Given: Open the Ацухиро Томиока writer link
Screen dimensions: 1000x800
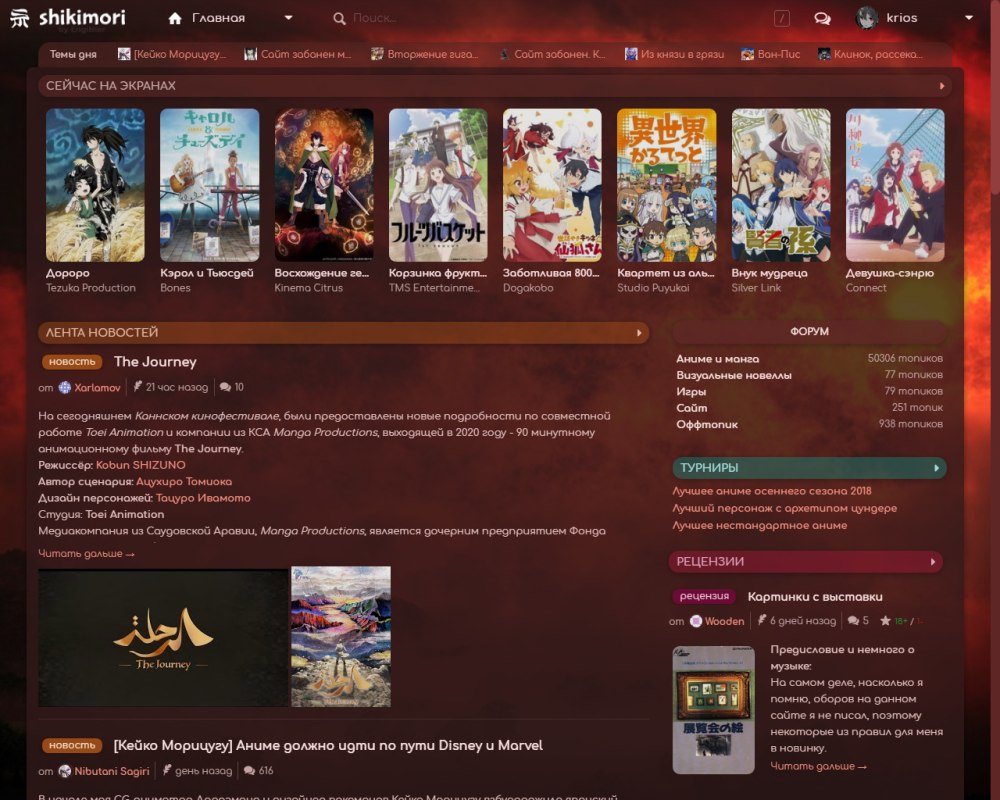Looking at the screenshot, I should click(x=184, y=482).
